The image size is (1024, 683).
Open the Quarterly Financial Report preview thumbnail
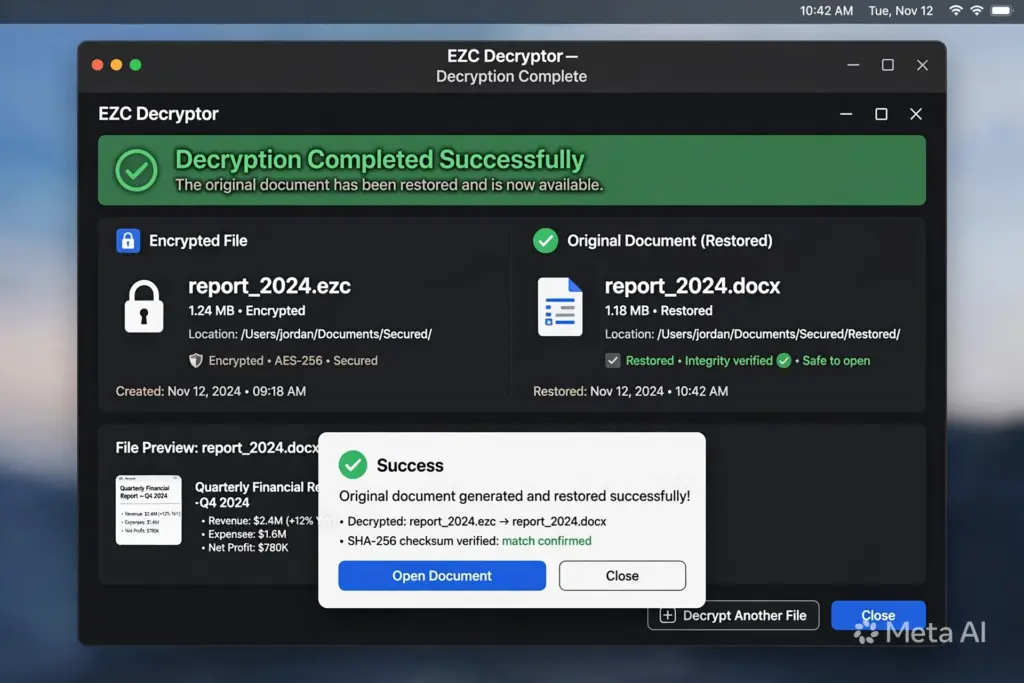[149, 510]
